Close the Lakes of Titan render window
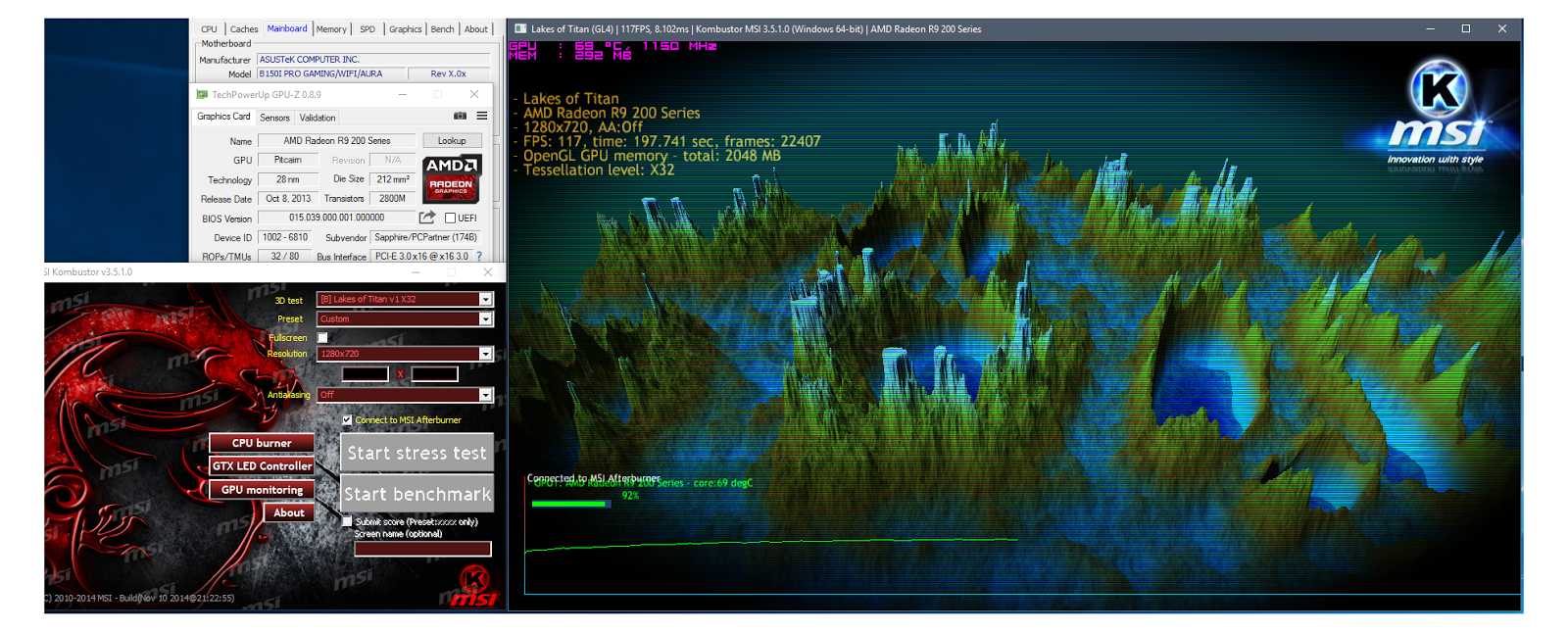Image resolution: width=1568 pixels, height=632 pixels. (1502, 29)
